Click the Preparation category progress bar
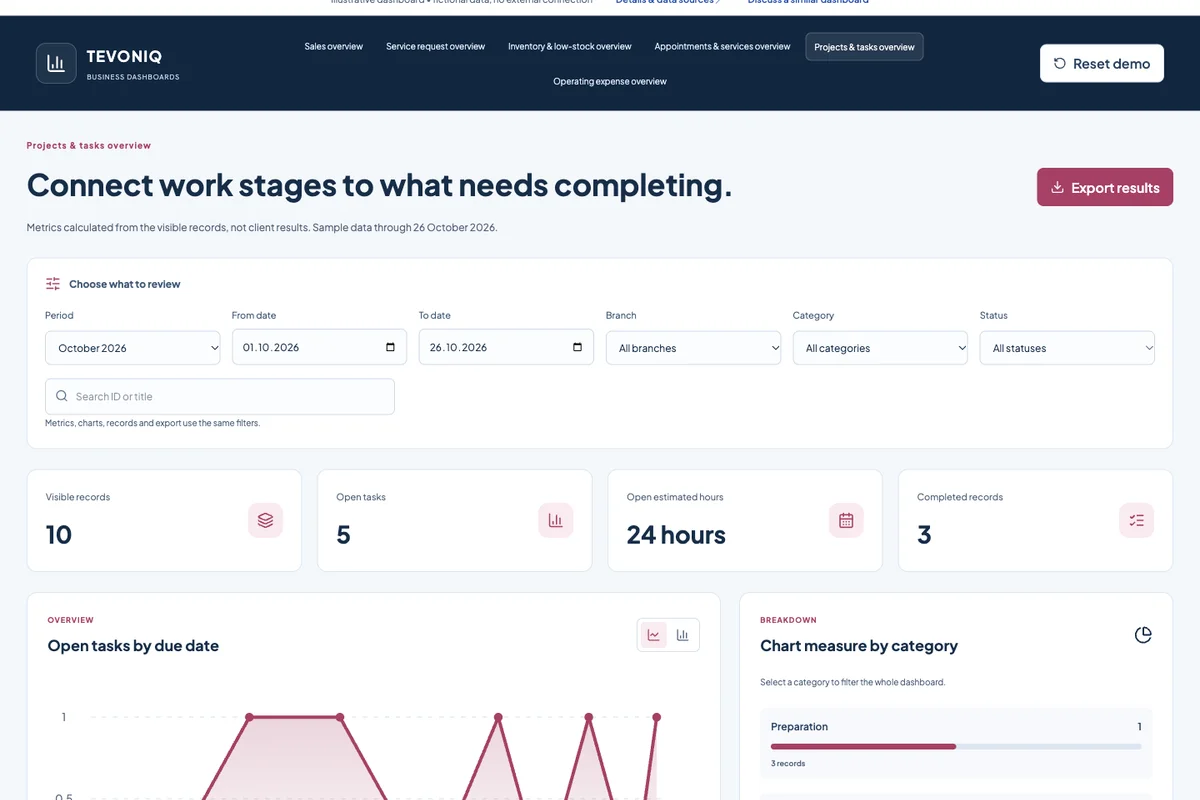Viewport: 1200px width, 800px height. 956,746
